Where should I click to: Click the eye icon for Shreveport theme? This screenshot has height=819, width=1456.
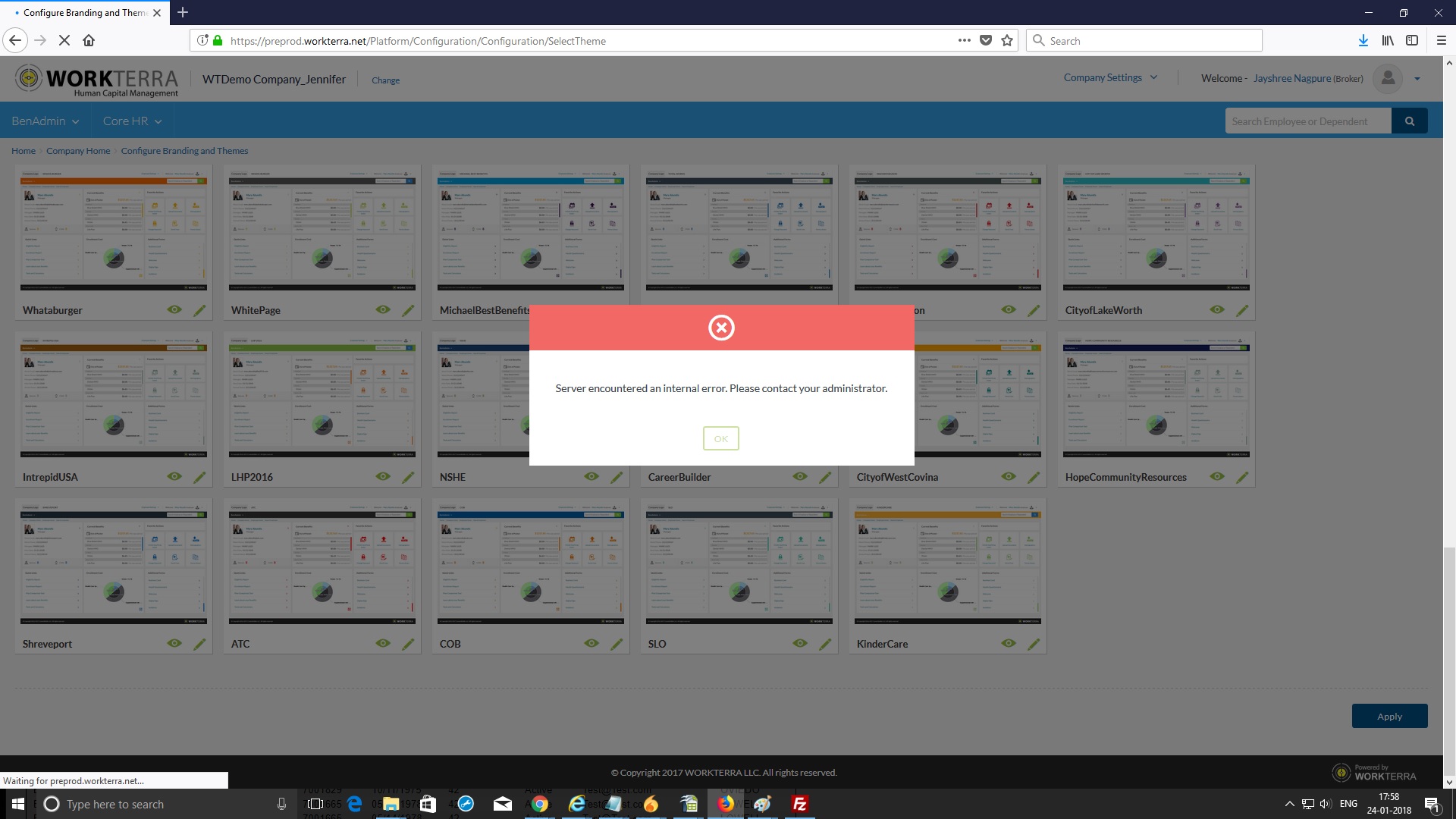174,643
